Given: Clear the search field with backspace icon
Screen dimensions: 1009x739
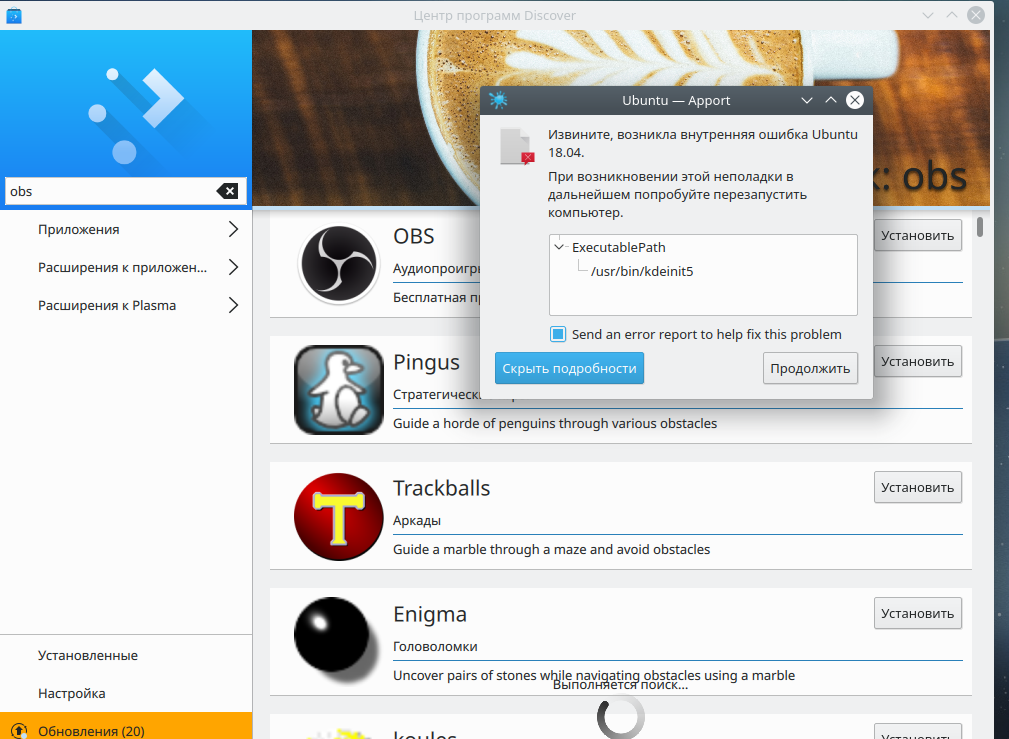Looking at the screenshot, I should click(x=227, y=191).
